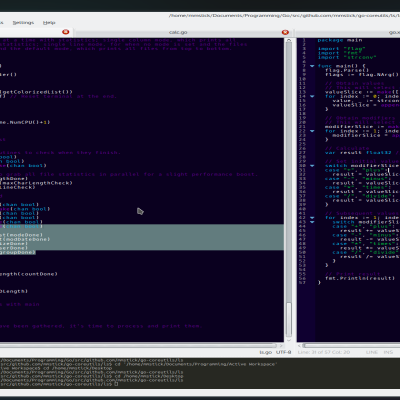Click the getColorizedList() call in left pane

pos(36,92)
